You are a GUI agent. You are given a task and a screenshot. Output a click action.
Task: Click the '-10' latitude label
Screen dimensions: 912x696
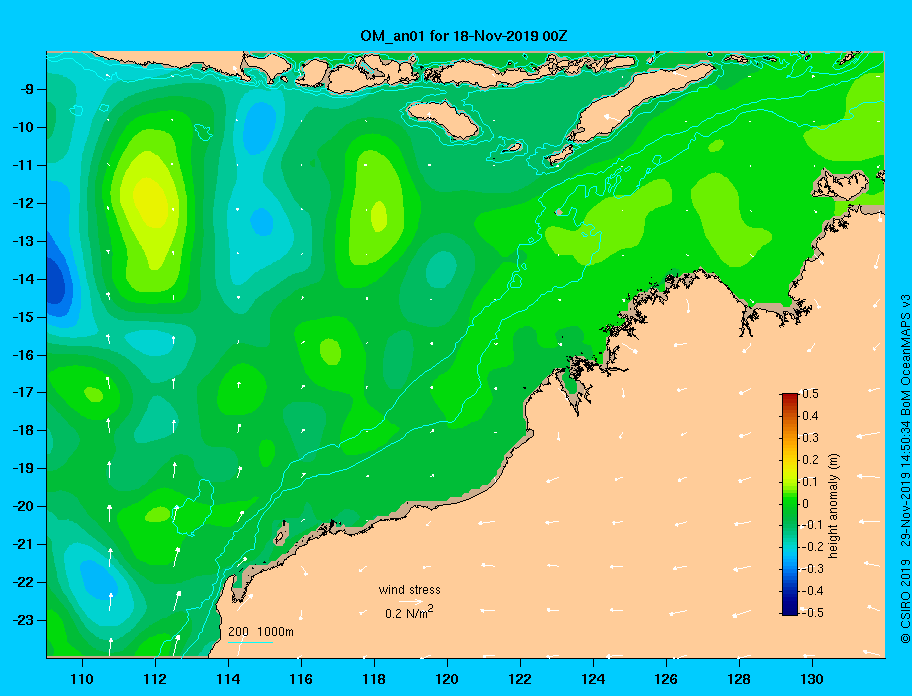(x=23, y=127)
